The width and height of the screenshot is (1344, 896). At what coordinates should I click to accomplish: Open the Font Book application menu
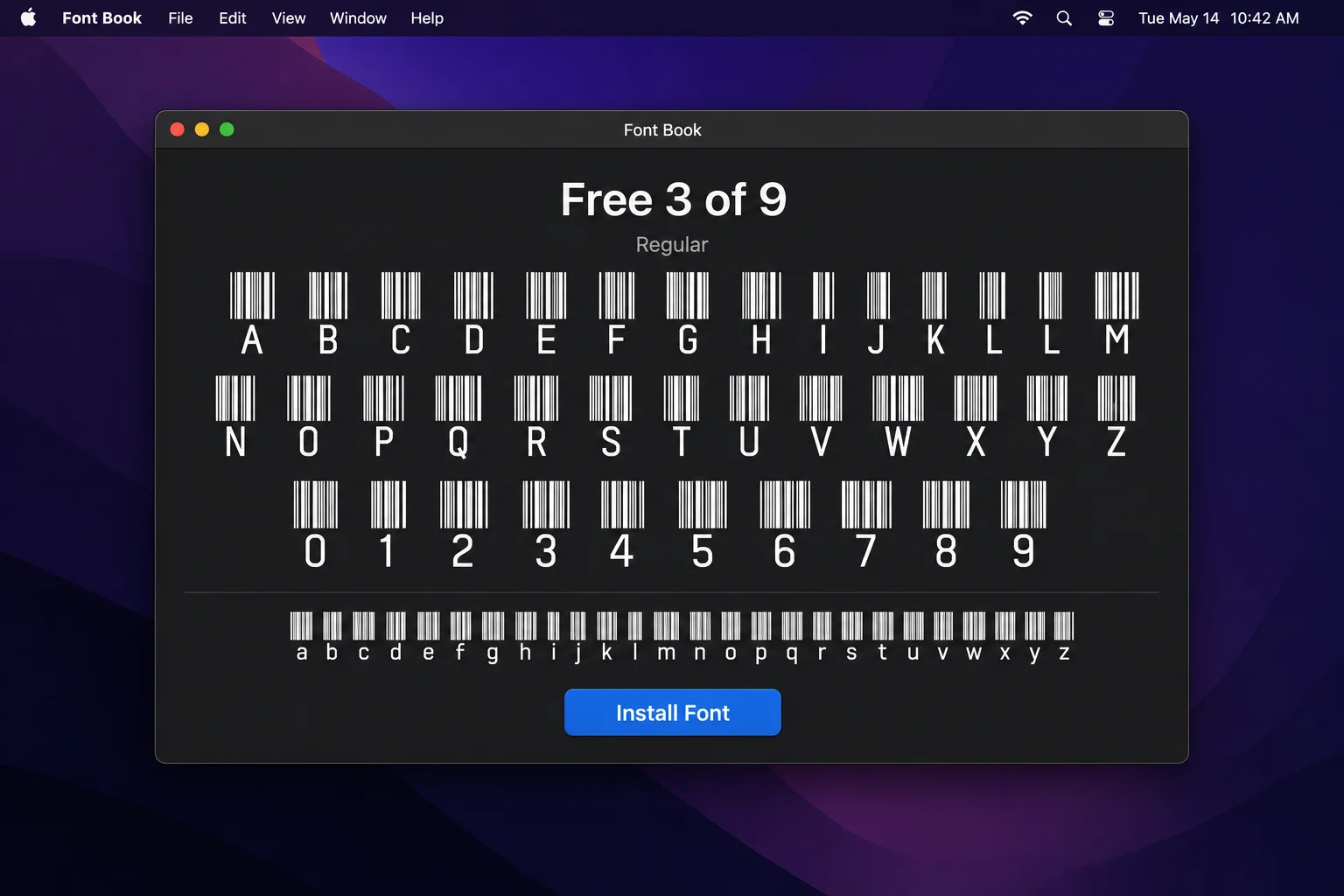point(101,17)
